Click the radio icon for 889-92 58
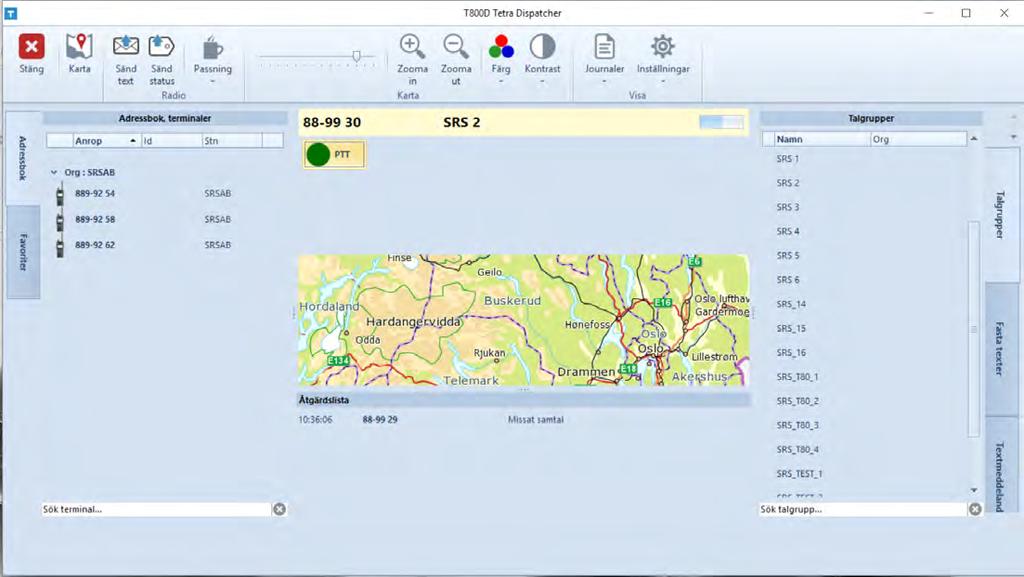Viewport: 1024px width, 577px height. [x=60, y=220]
